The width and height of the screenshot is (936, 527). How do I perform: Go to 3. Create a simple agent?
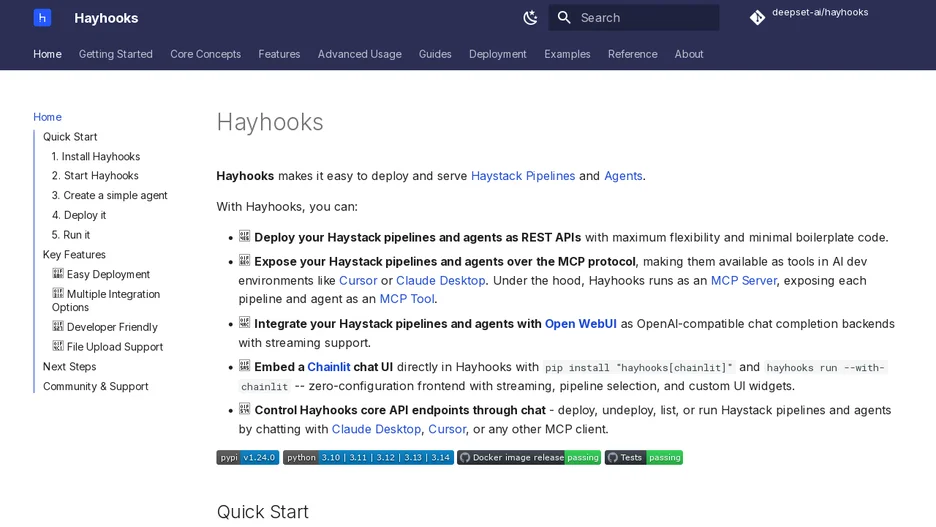(109, 195)
